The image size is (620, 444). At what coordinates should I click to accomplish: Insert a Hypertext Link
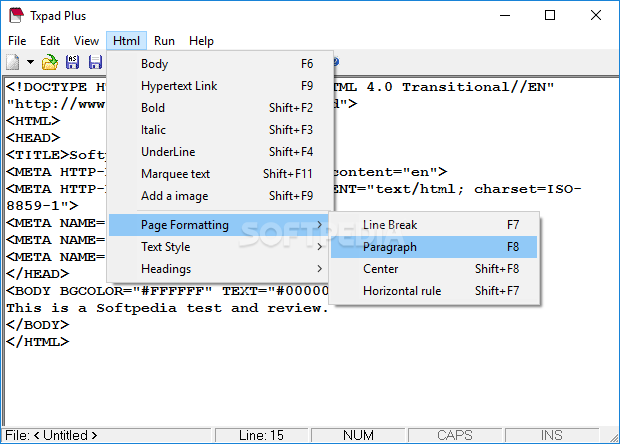221,86
